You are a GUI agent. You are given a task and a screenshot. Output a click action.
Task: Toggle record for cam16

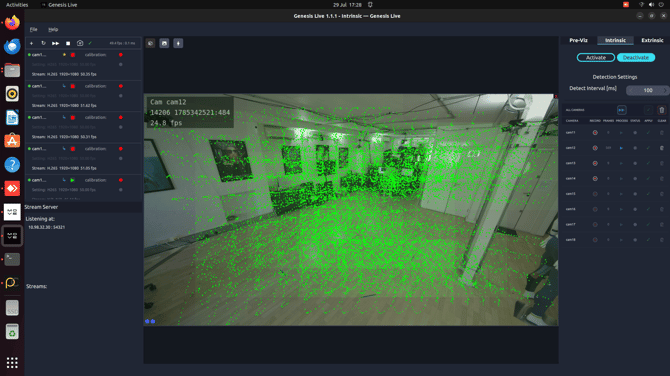595,209
